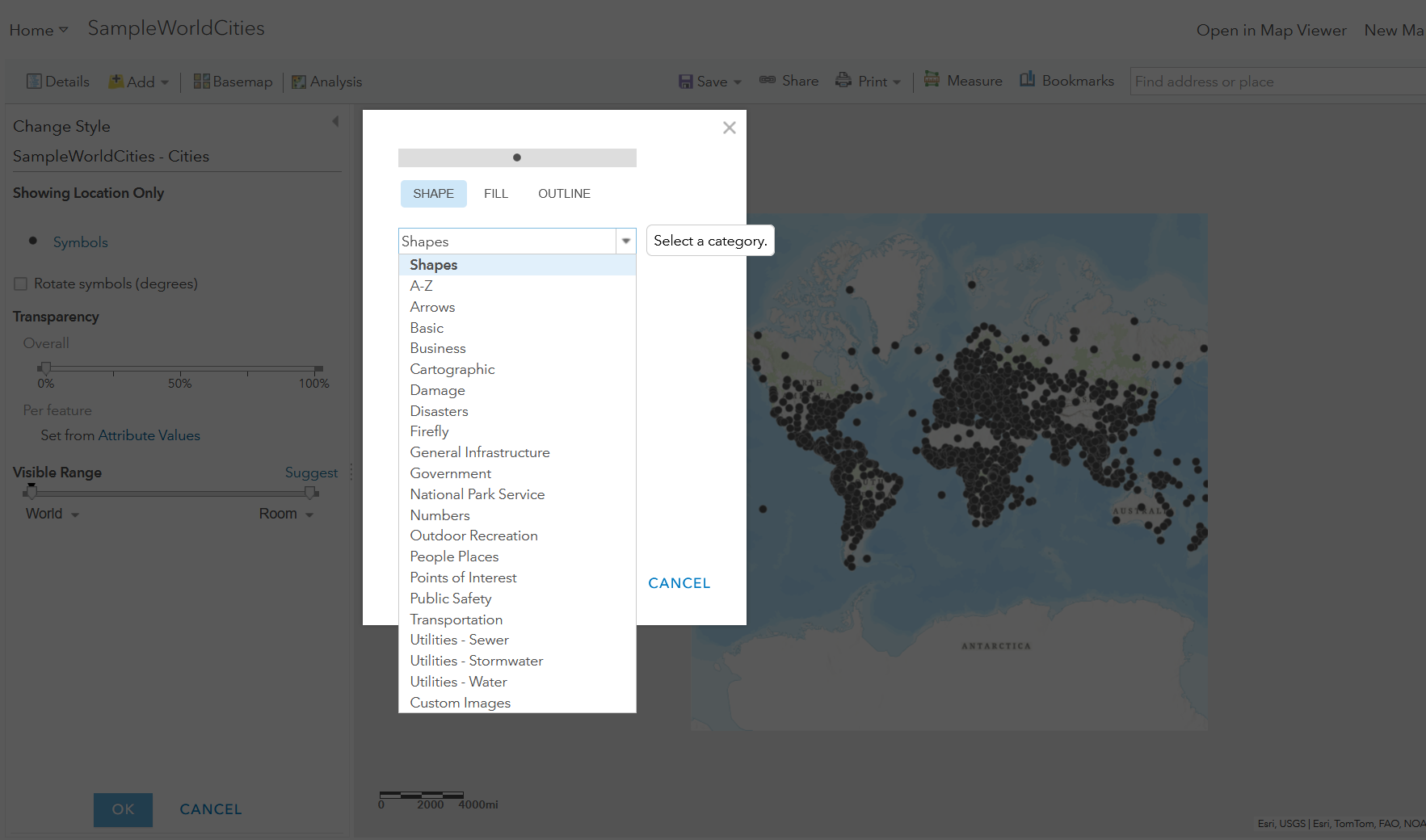Click the Save floppy disk icon
The image size is (1426, 840).
coord(686,82)
